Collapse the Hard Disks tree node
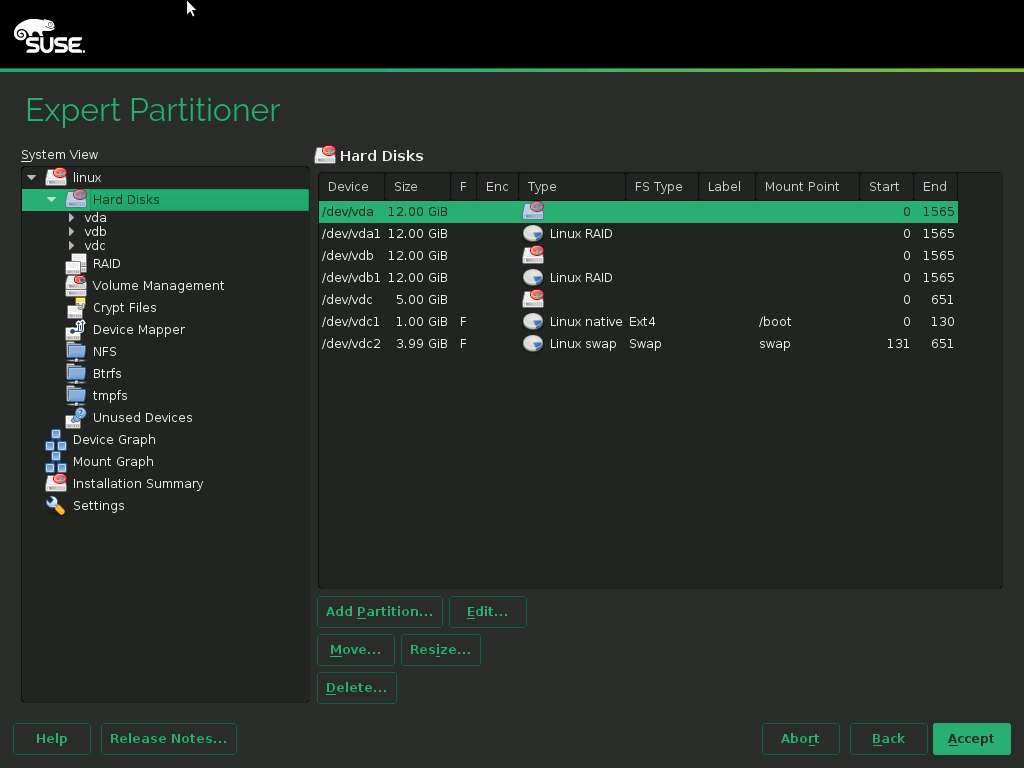 pos(52,200)
